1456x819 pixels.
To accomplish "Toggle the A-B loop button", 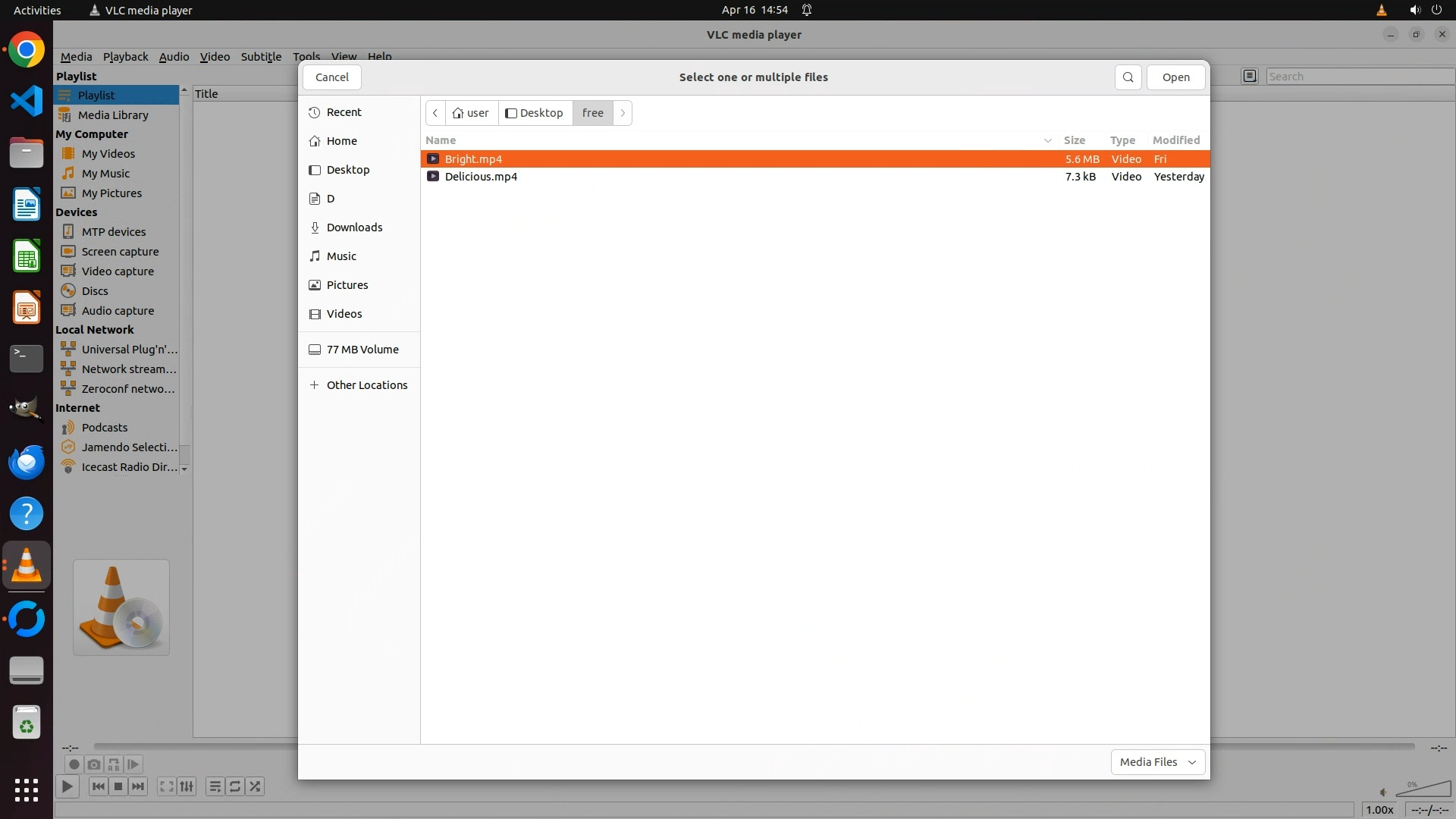I will coord(113,764).
